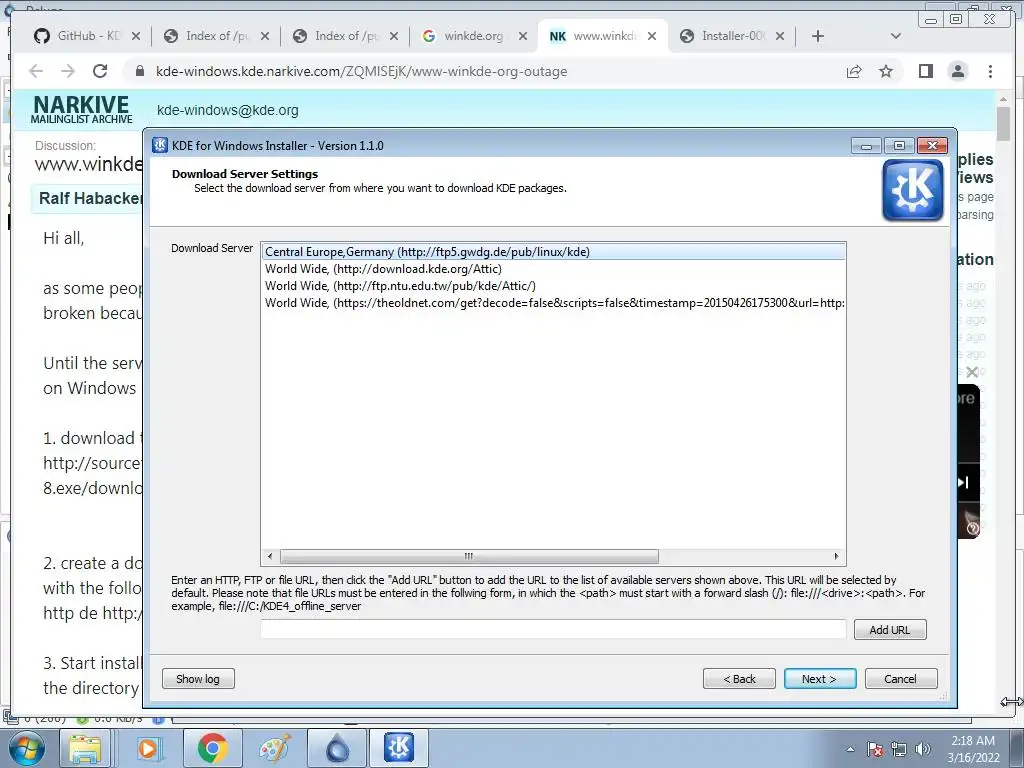Toggle Chrome side panel icon

tap(925, 71)
